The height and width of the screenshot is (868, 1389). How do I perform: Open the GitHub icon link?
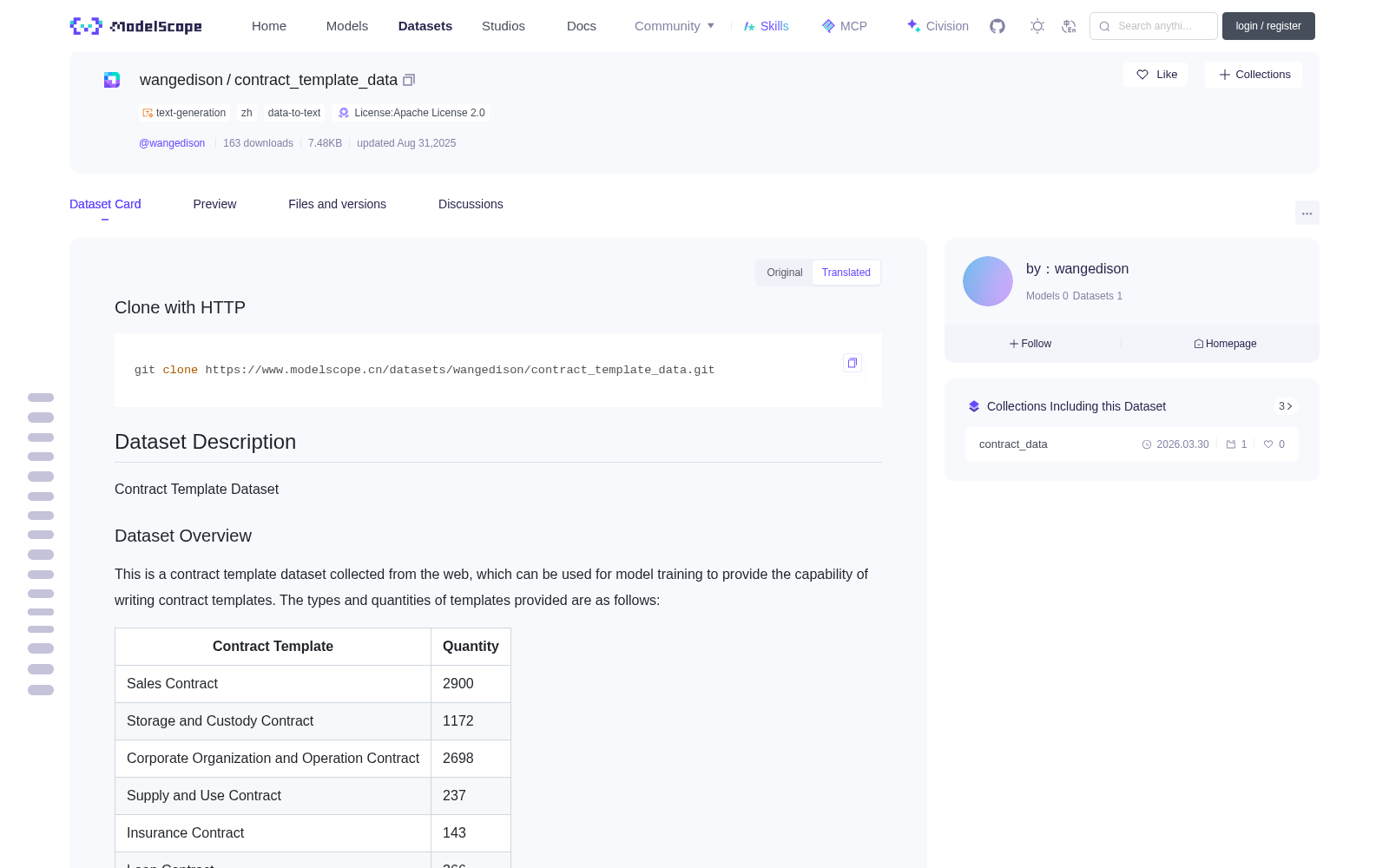997,26
